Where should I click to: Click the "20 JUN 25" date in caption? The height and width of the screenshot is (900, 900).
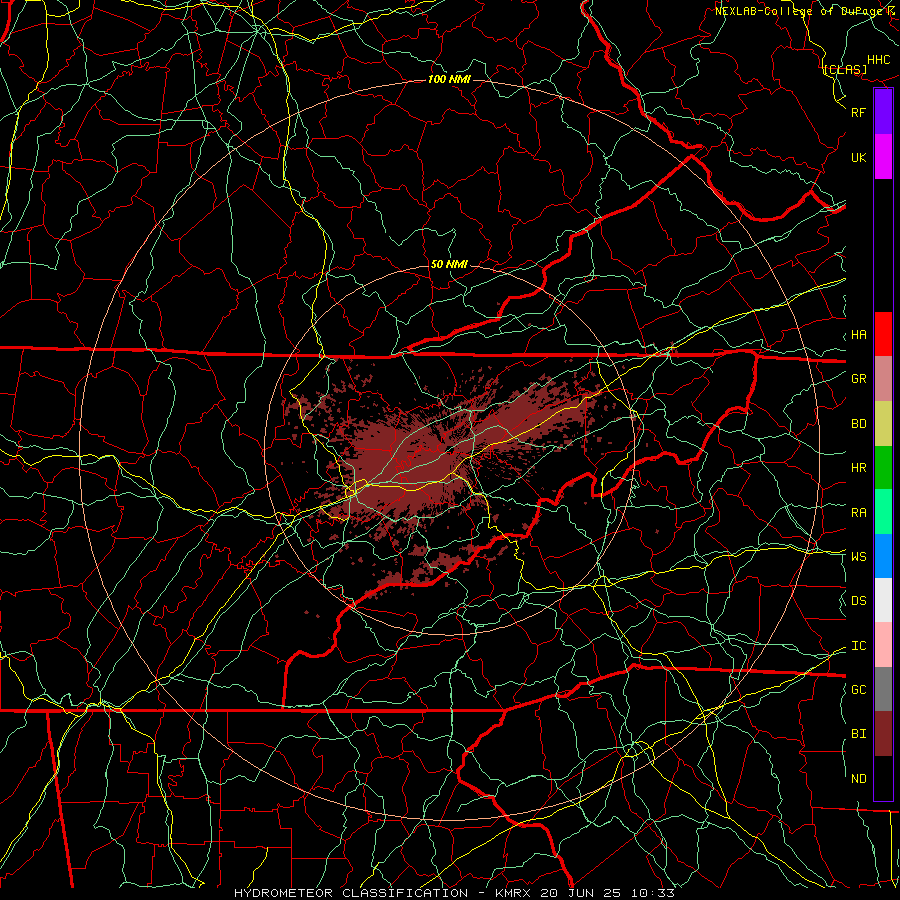[582, 893]
